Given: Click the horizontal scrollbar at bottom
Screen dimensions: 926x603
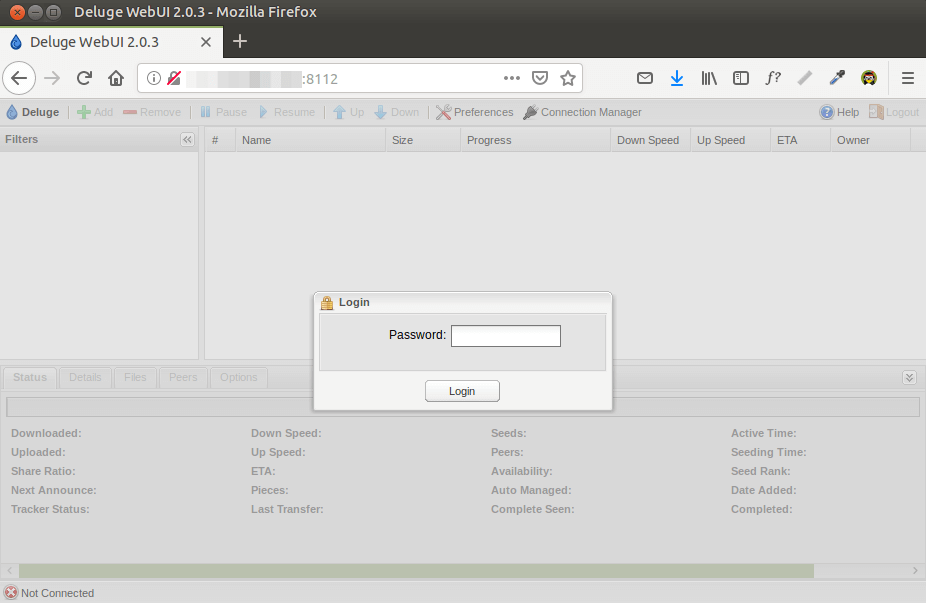Looking at the screenshot, I should coord(410,570).
